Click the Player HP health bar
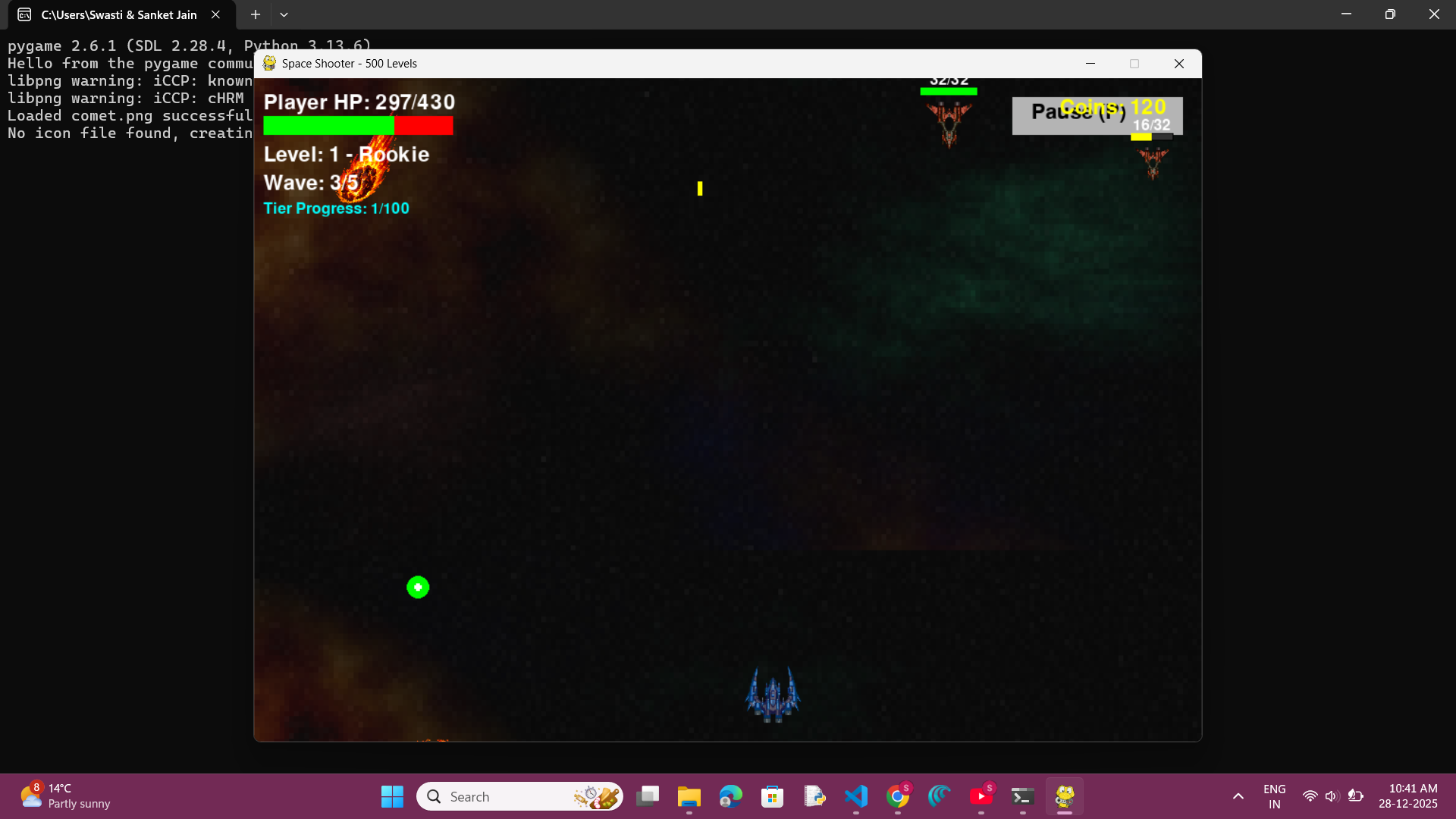This screenshot has width=1456, height=819. coord(358,126)
